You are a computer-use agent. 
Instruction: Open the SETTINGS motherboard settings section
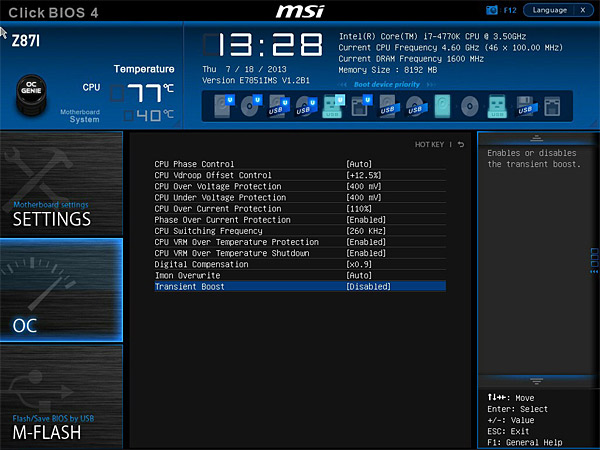point(61,184)
